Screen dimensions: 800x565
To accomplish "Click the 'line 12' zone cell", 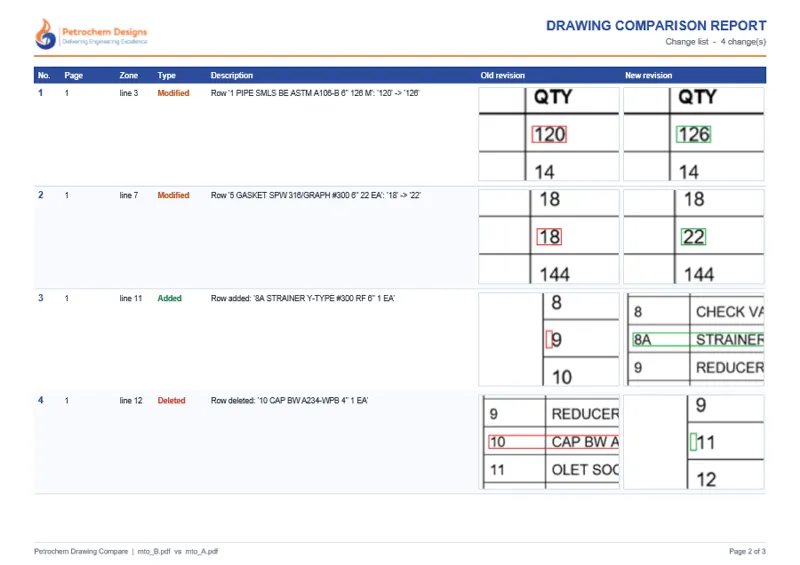I will 131,400.
